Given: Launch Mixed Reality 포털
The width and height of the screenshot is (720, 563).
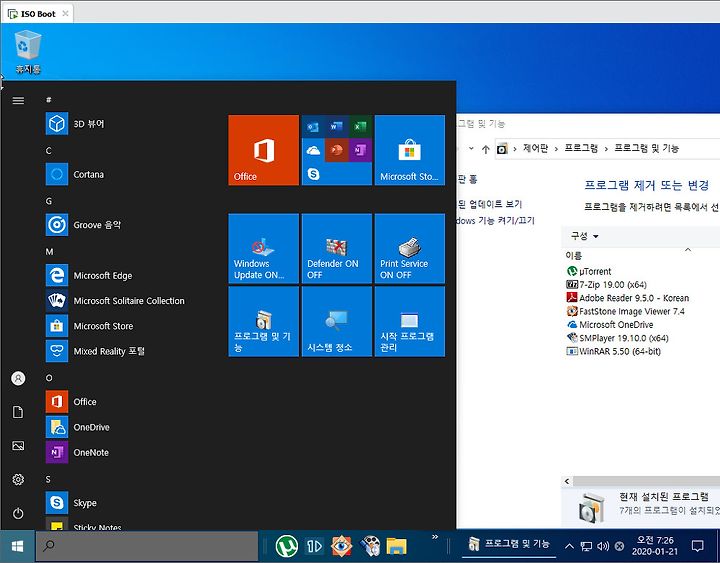Looking at the screenshot, I should click(x=96, y=351).
